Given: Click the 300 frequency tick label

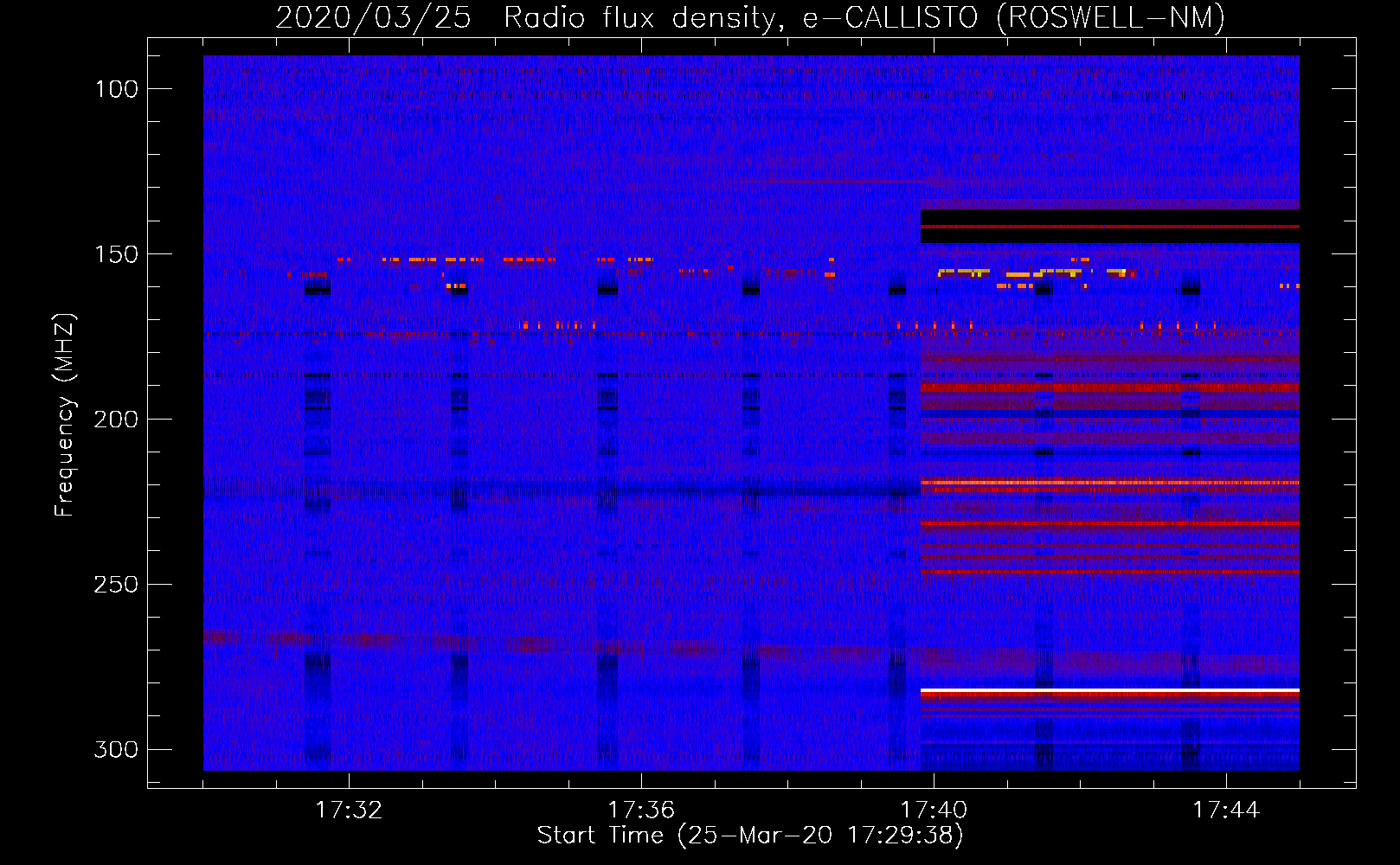Looking at the screenshot, I should (x=116, y=749).
